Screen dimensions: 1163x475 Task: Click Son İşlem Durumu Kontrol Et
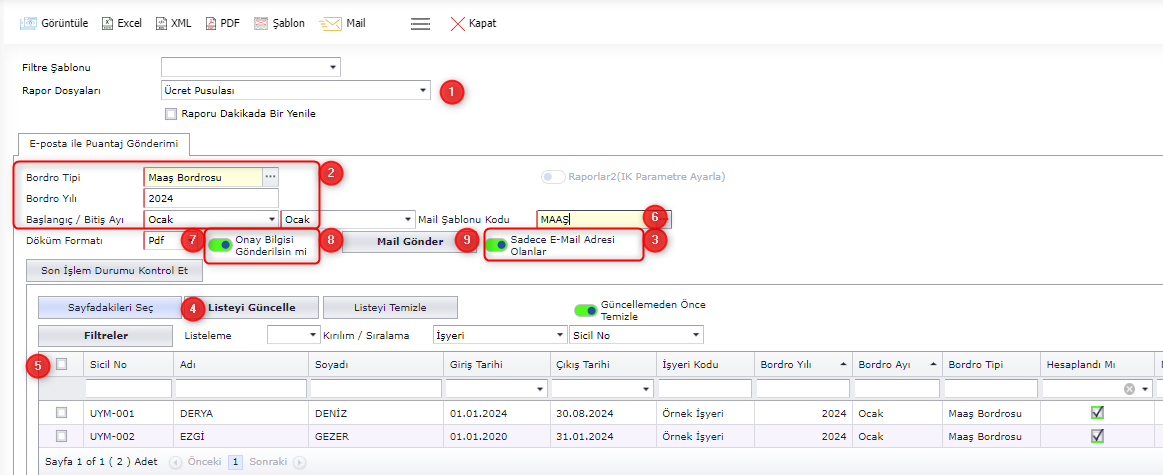pyautogui.click(x=113, y=271)
